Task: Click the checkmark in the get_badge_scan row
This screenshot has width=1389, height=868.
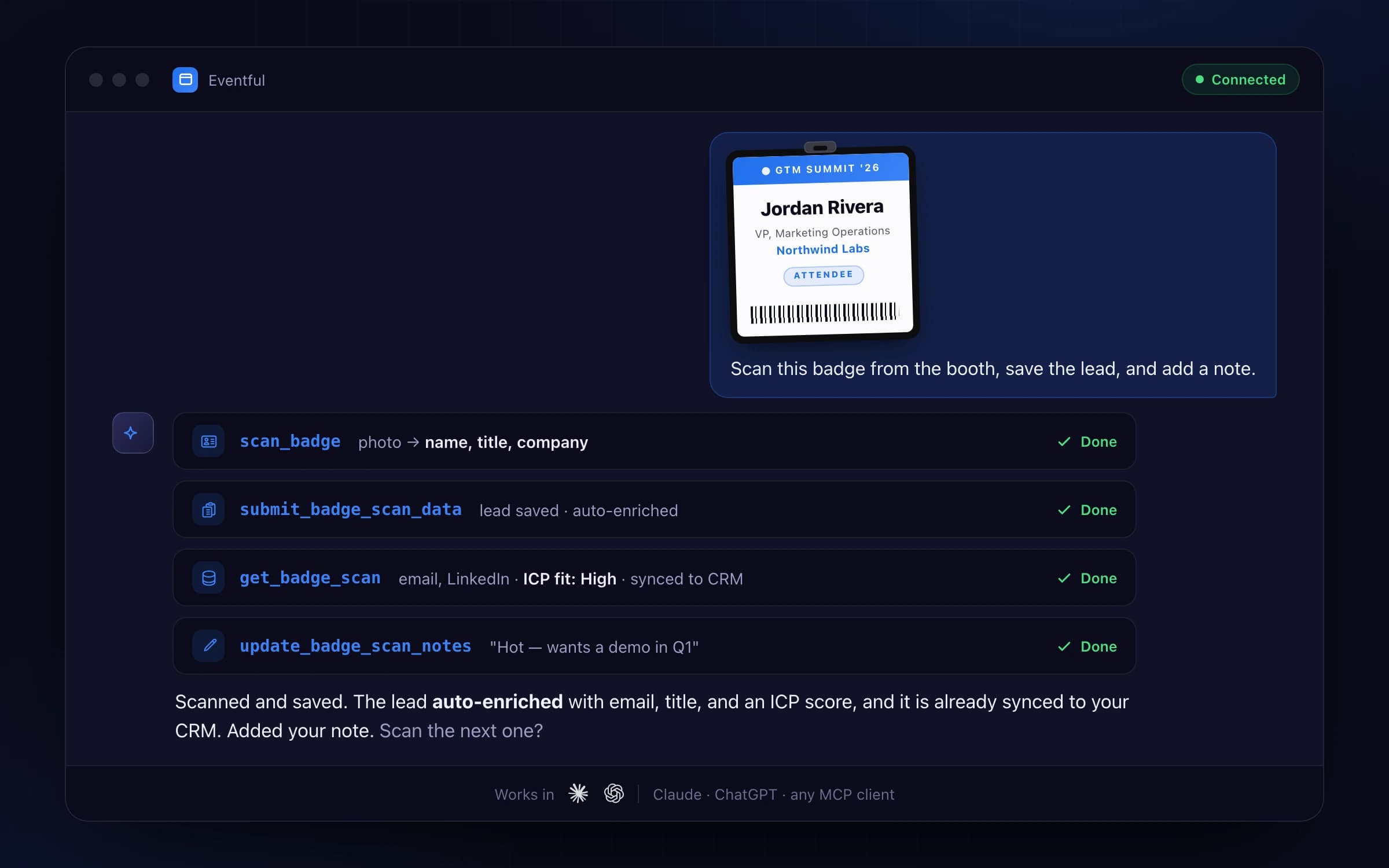Action: pos(1064,579)
